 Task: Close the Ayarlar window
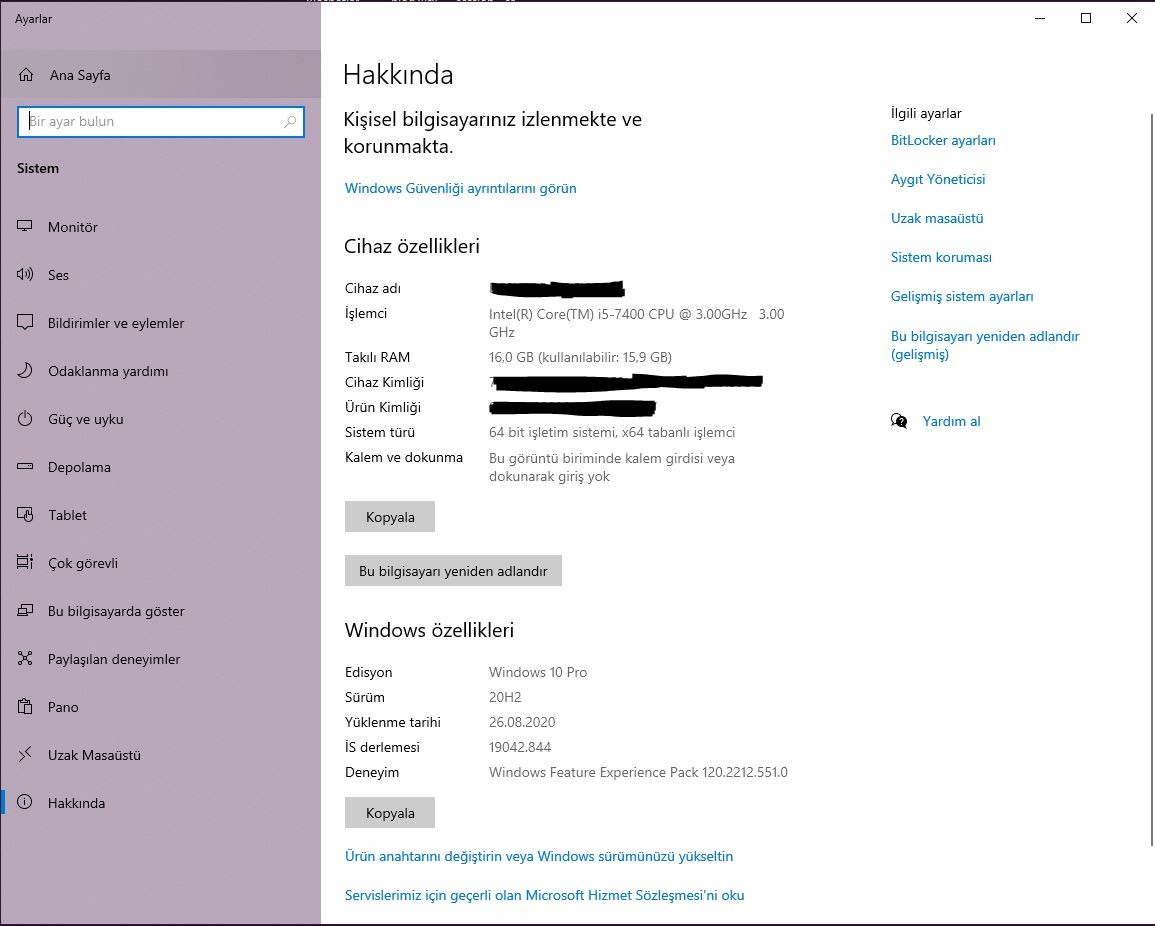pos(1132,18)
